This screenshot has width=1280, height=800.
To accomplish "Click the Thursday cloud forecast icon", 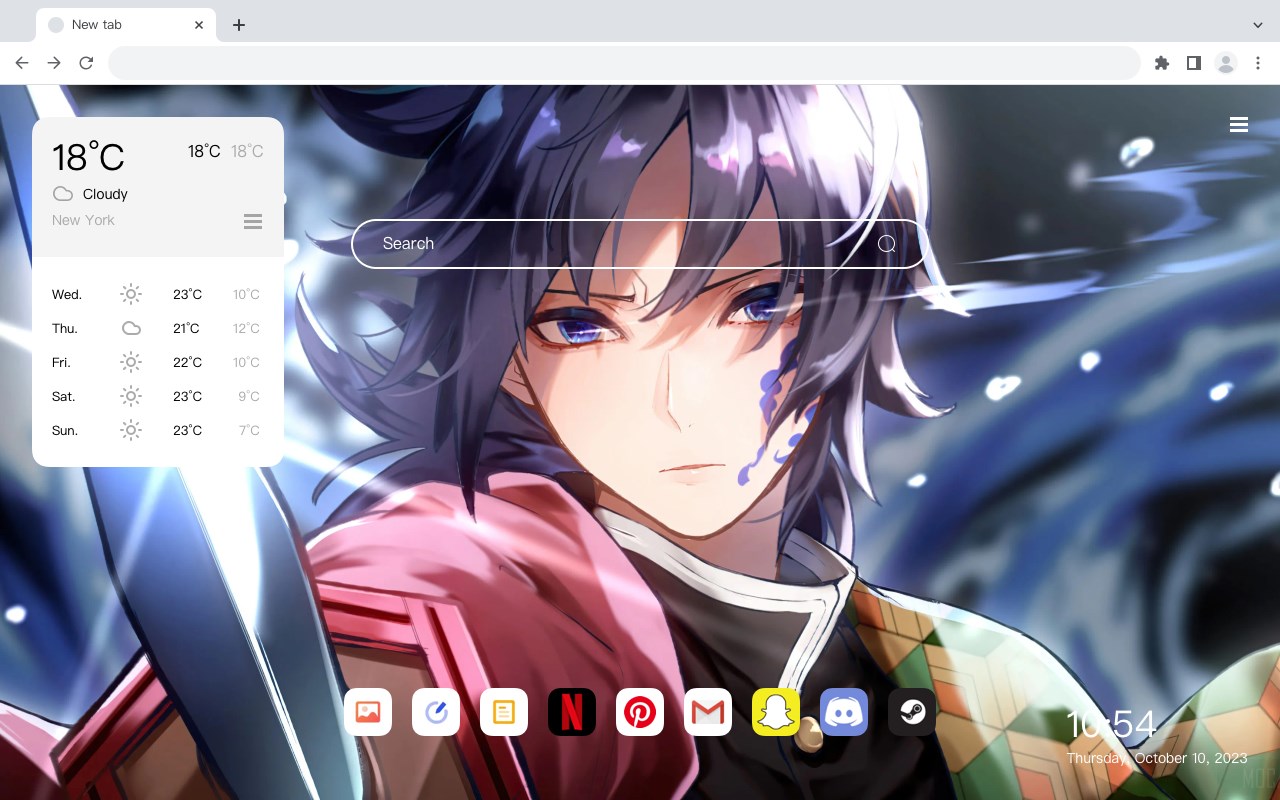I will [131, 328].
